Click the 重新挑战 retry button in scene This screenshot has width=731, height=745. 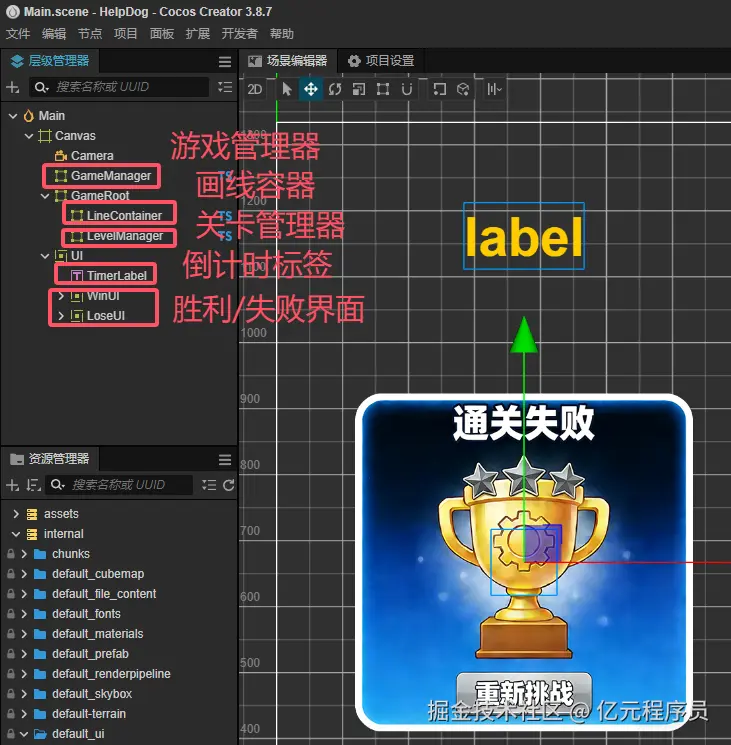[524, 693]
